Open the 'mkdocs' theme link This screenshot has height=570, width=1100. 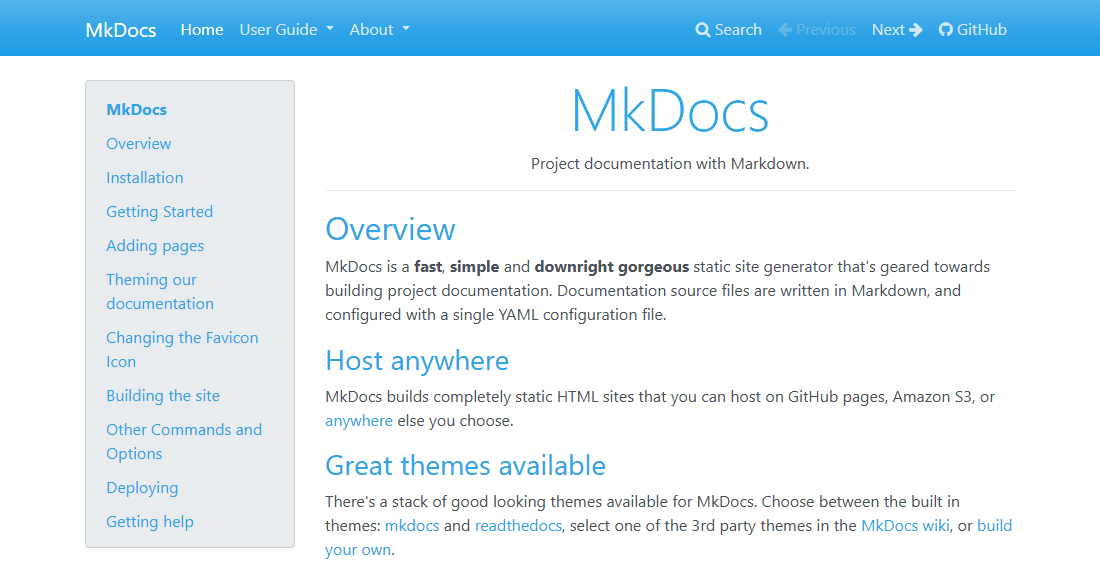412,526
